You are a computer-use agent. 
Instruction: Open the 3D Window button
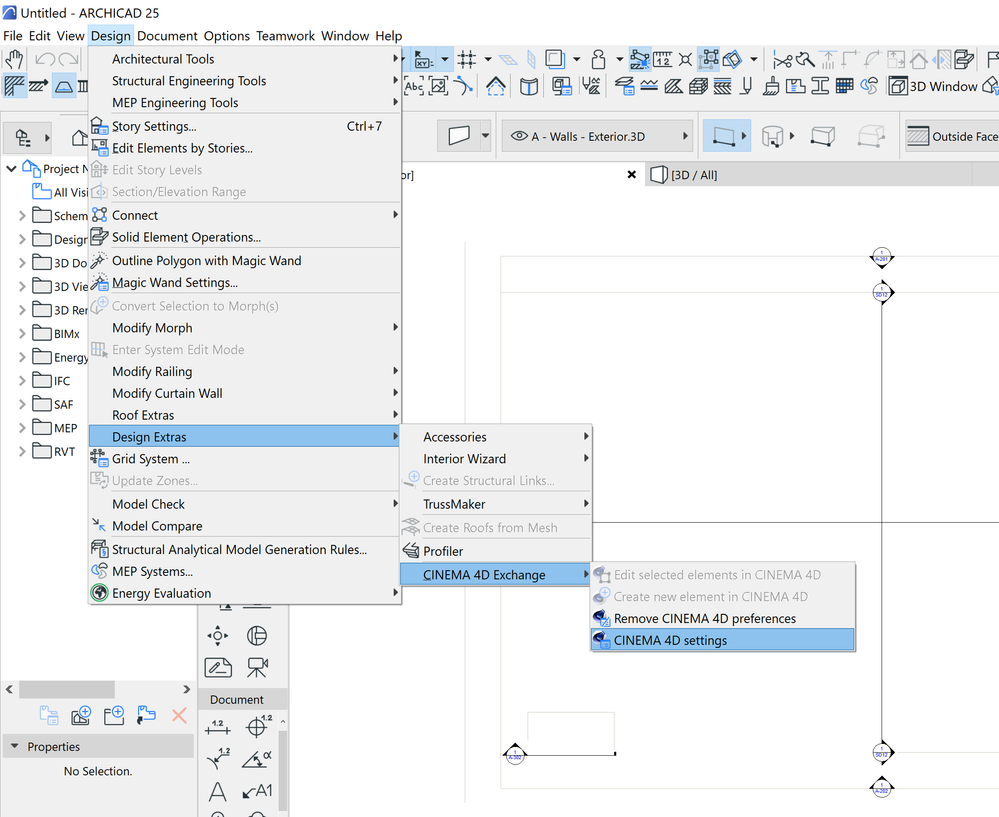tap(933, 86)
